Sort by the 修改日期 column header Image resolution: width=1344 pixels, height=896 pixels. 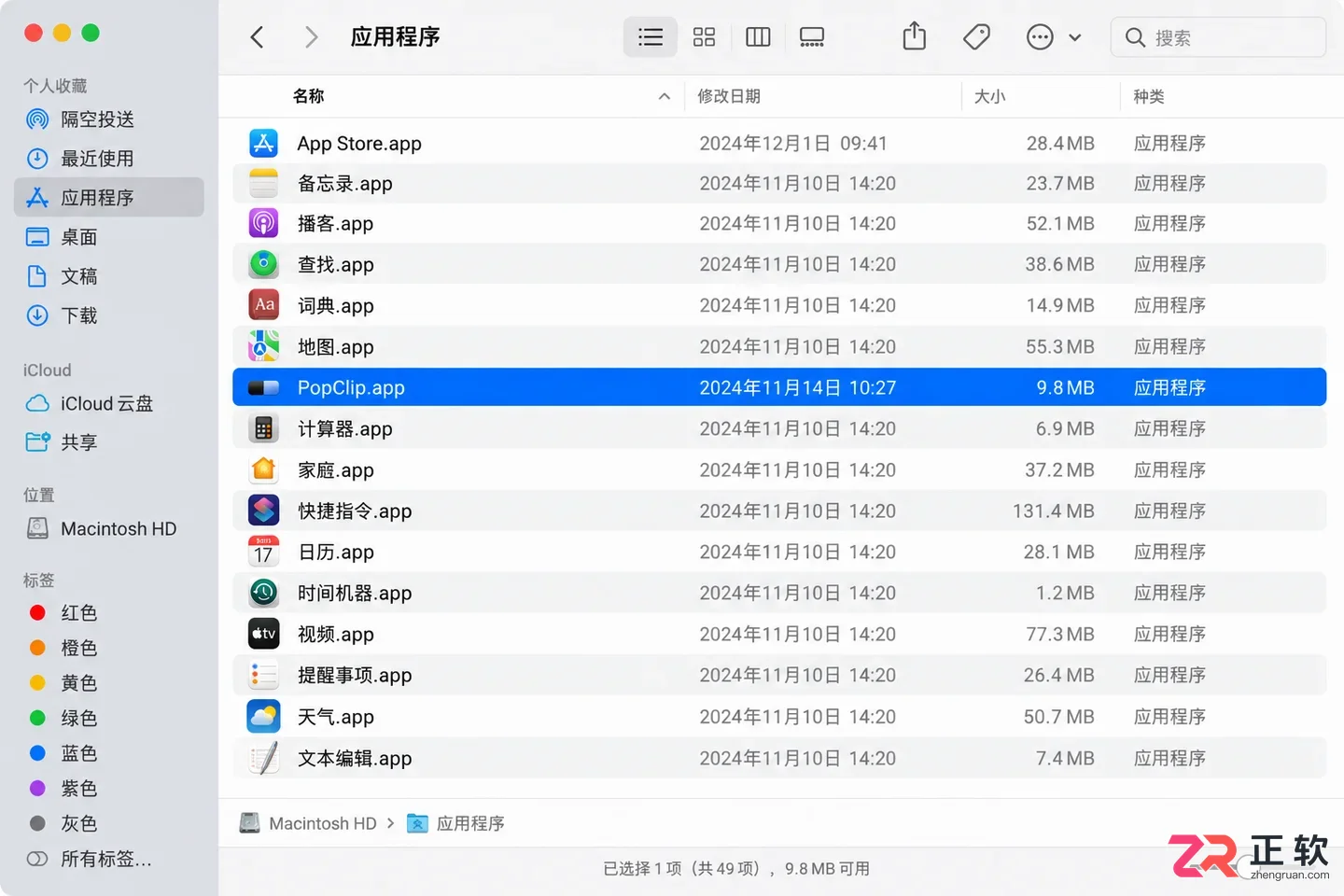click(x=729, y=96)
